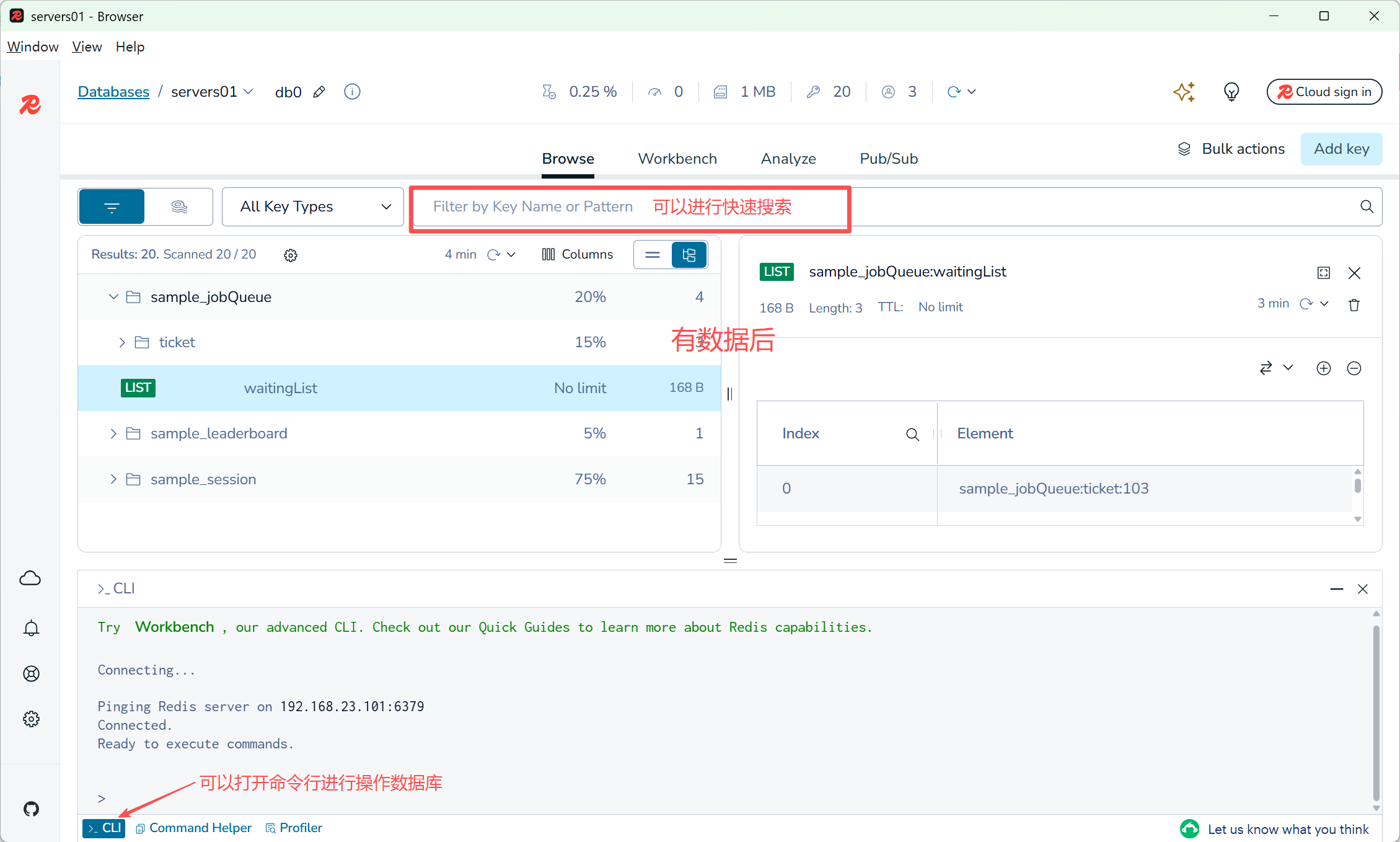Click the add element plus icon
The height and width of the screenshot is (842, 1400).
1323,368
